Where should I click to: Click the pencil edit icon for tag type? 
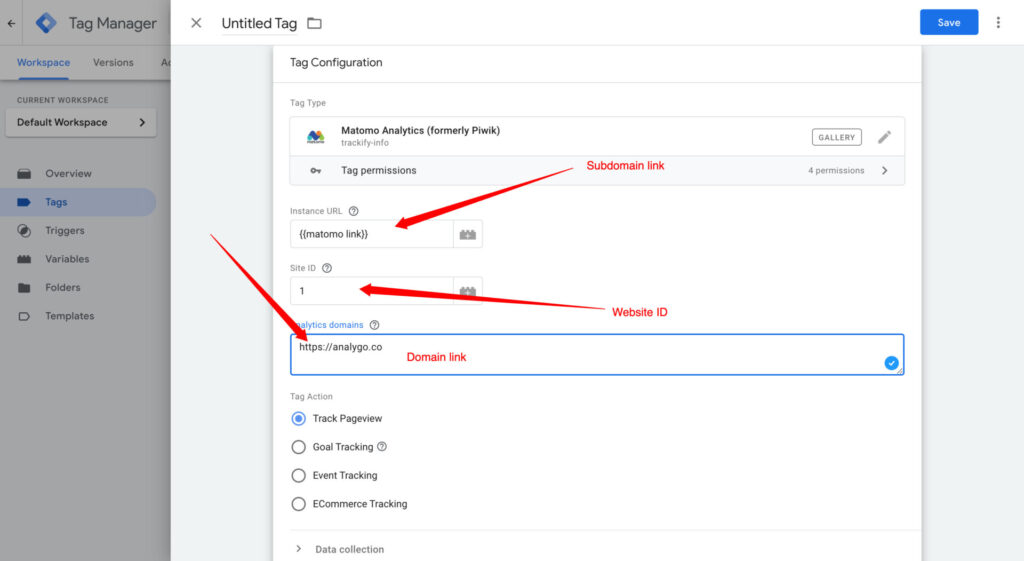click(x=884, y=137)
